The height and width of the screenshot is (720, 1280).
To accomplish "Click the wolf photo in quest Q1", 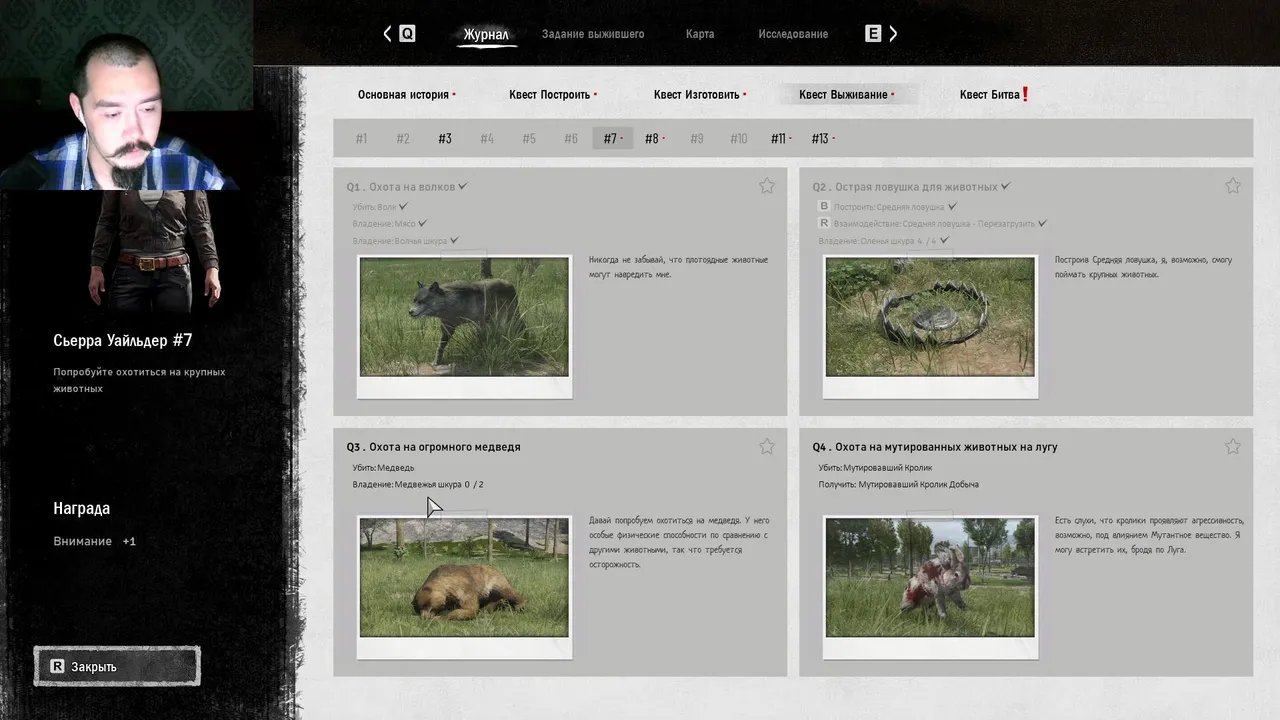I will tap(464, 317).
